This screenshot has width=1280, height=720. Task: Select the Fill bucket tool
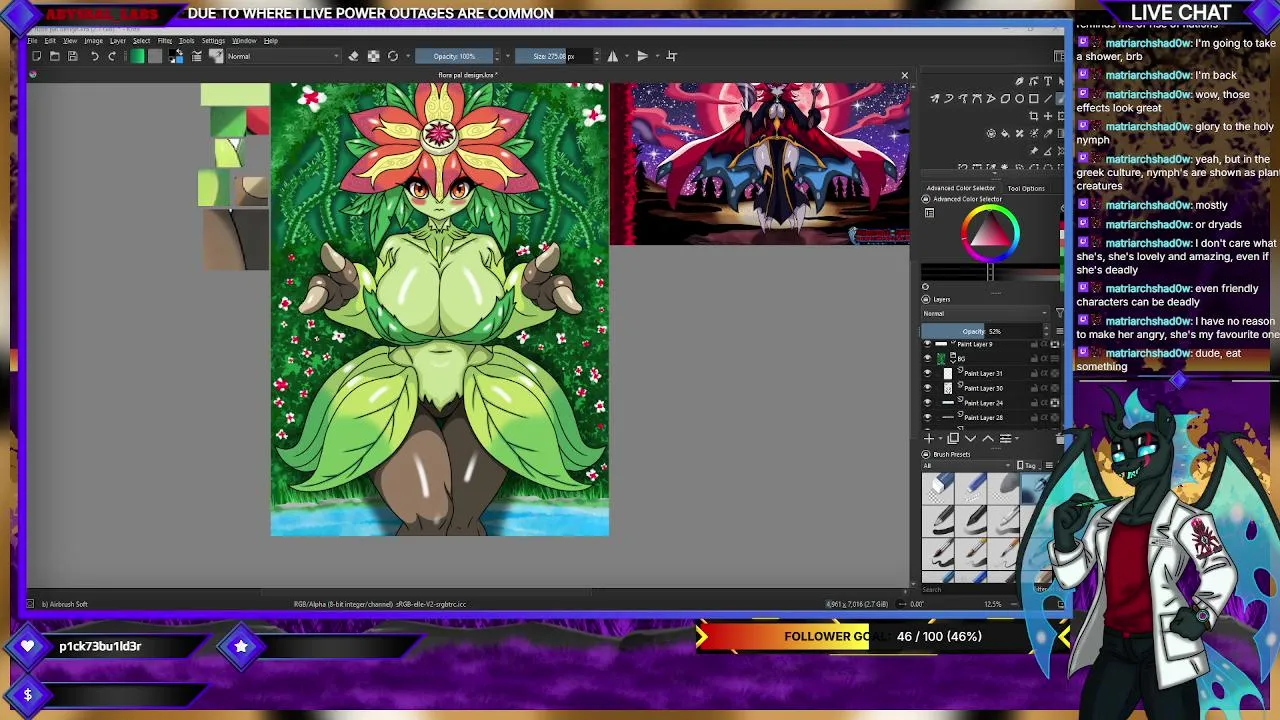(1005, 133)
